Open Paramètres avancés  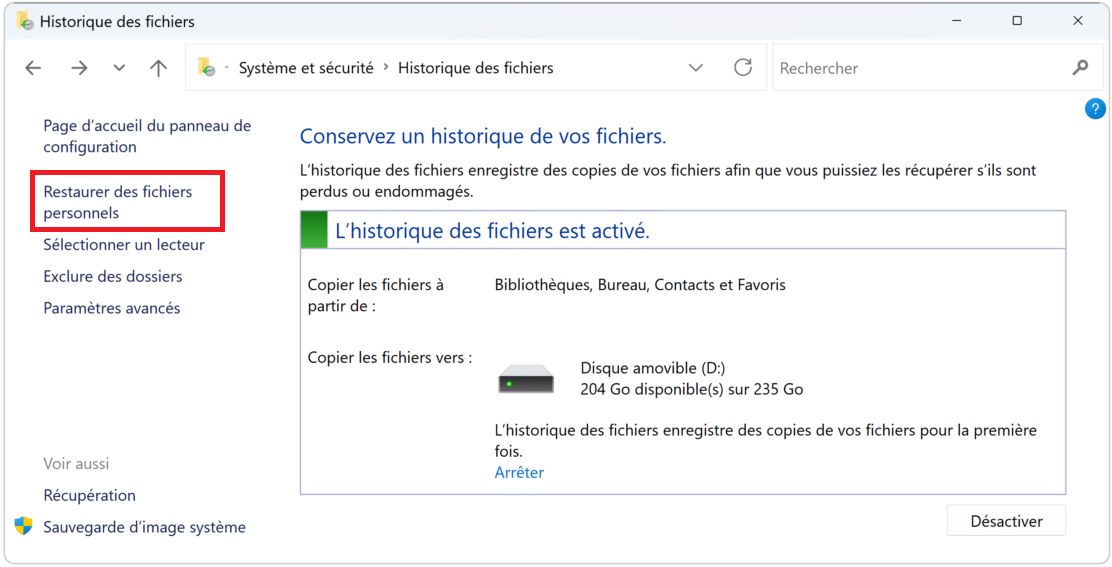111,308
